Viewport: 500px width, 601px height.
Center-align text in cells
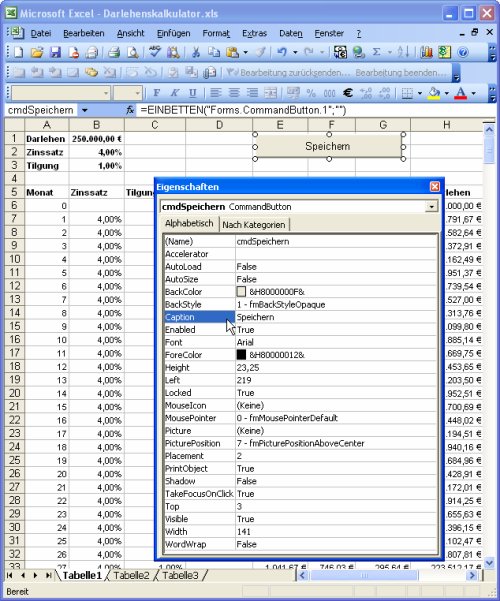(x=234, y=93)
